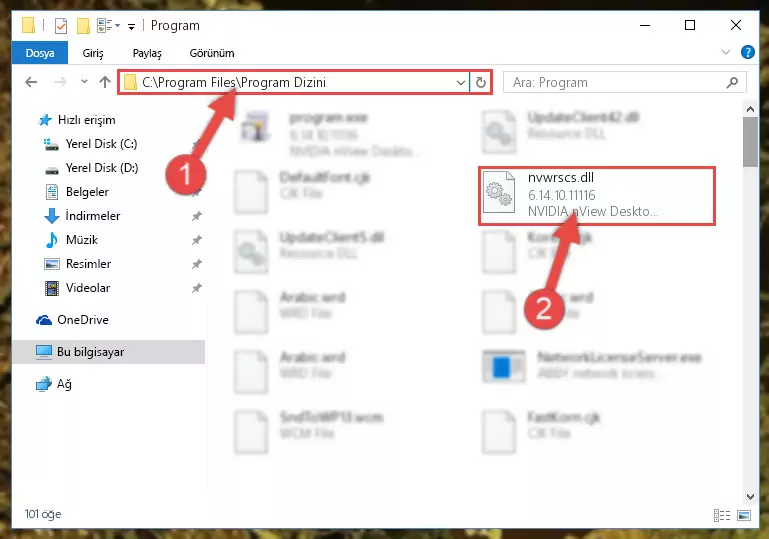
Task: Select OneDrive in the navigation pane
Action: point(82,320)
